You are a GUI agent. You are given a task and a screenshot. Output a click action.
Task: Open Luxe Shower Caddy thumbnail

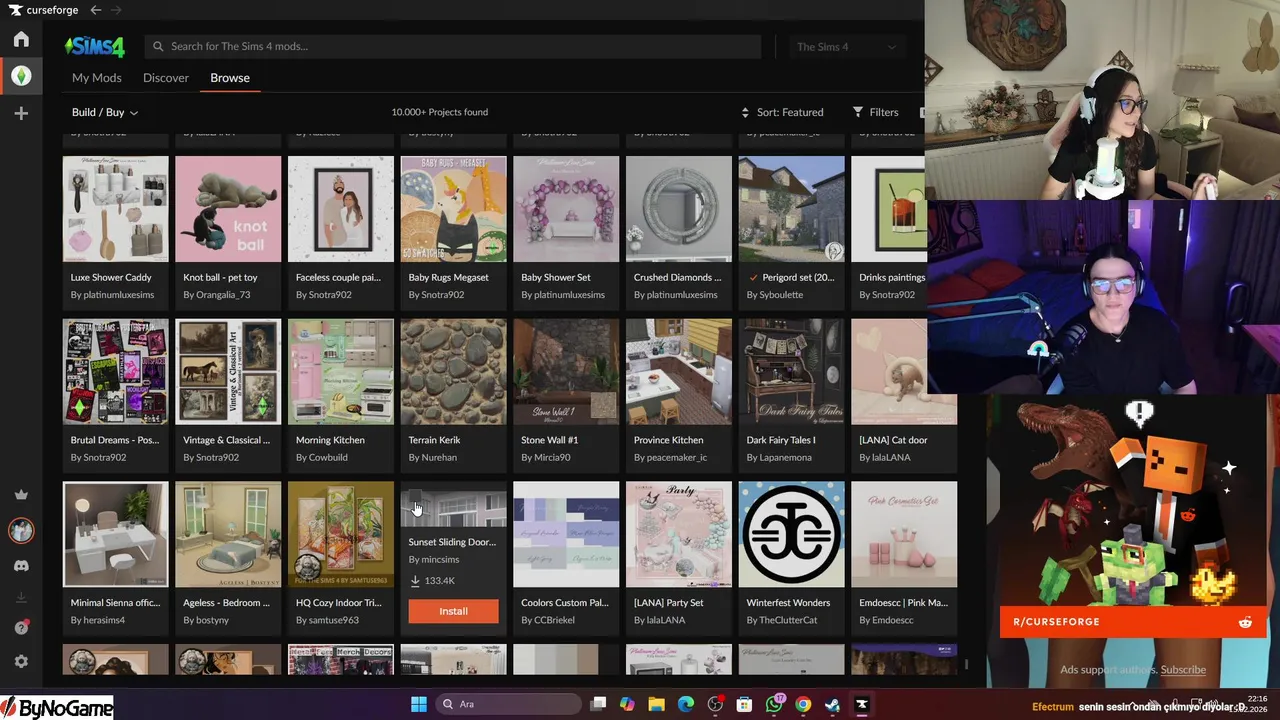[x=116, y=209]
